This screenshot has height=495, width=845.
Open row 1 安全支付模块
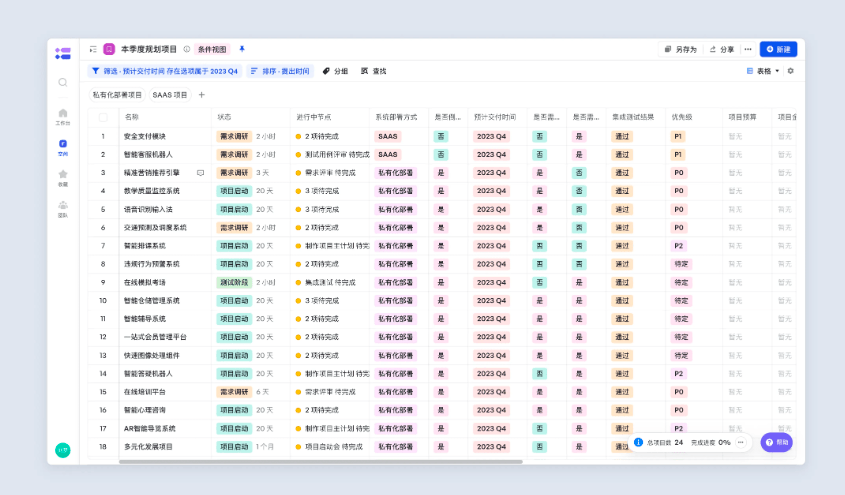[145, 136]
